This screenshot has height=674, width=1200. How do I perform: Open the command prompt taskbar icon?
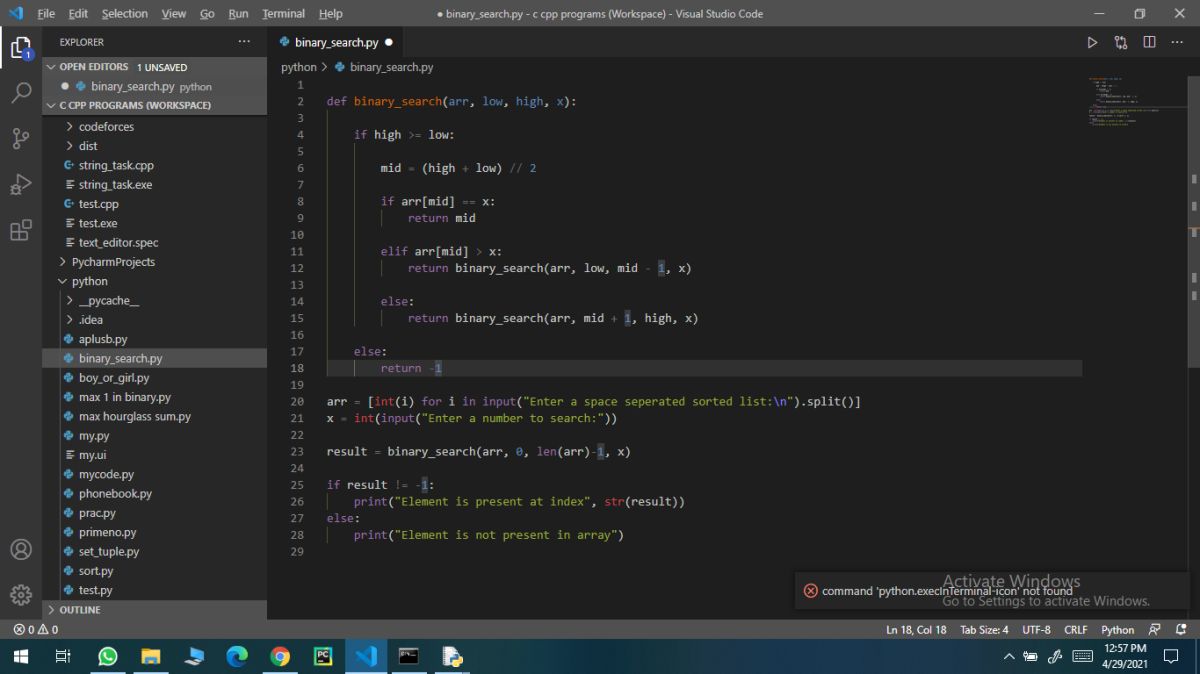pos(408,656)
